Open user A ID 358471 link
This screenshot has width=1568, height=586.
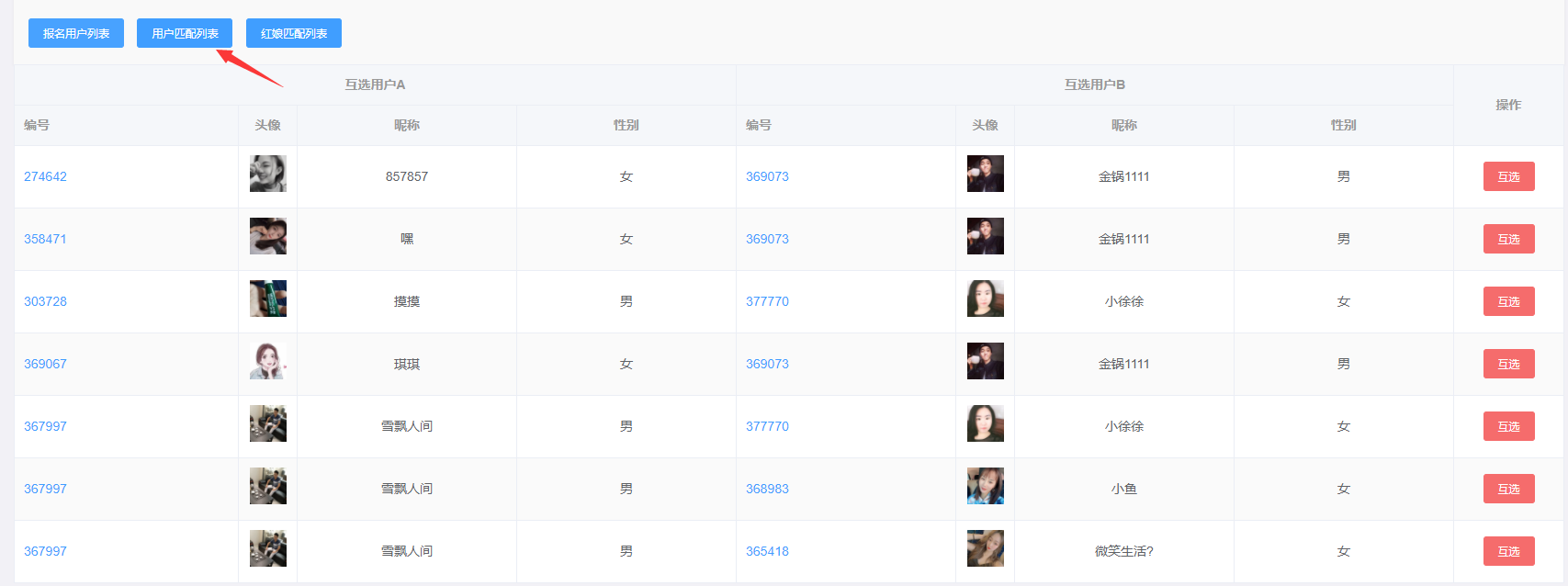point(45,239)
